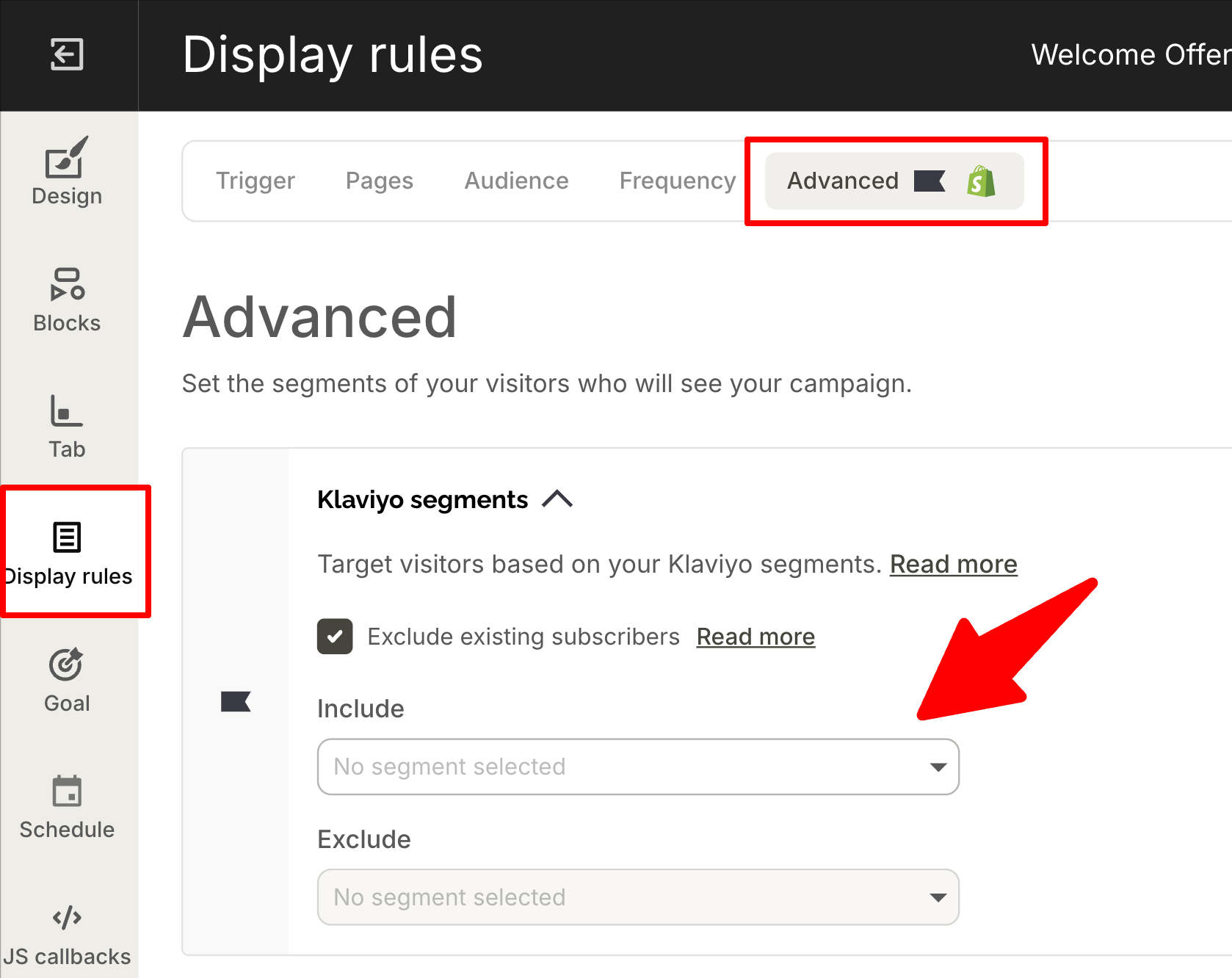Open JS callbacks in the sidebar

(x=67, y=934)
